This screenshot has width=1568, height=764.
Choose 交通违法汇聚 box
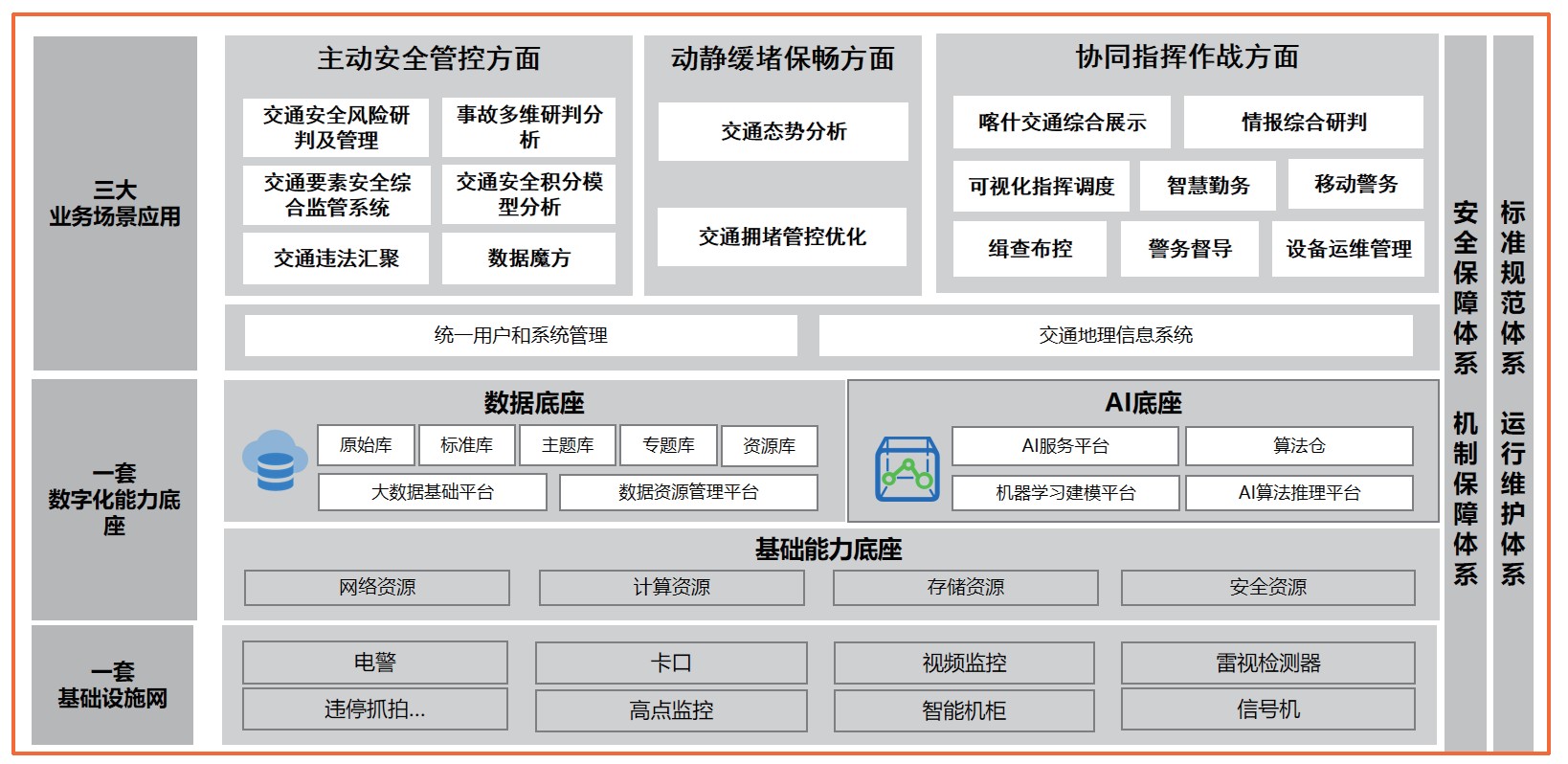336,258
